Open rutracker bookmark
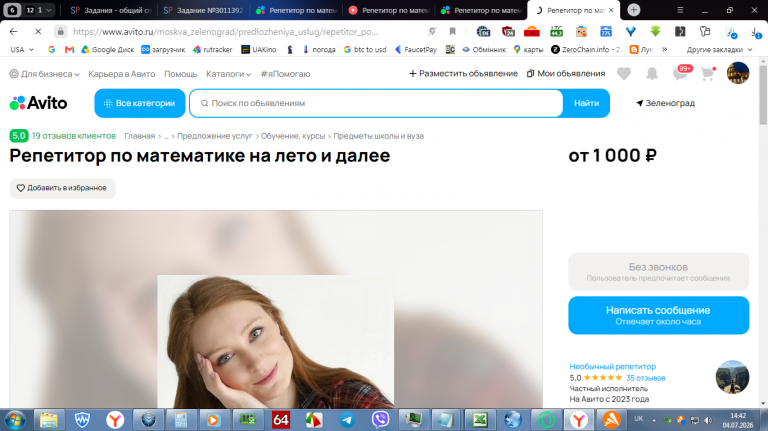 click(x=213, y=49)
